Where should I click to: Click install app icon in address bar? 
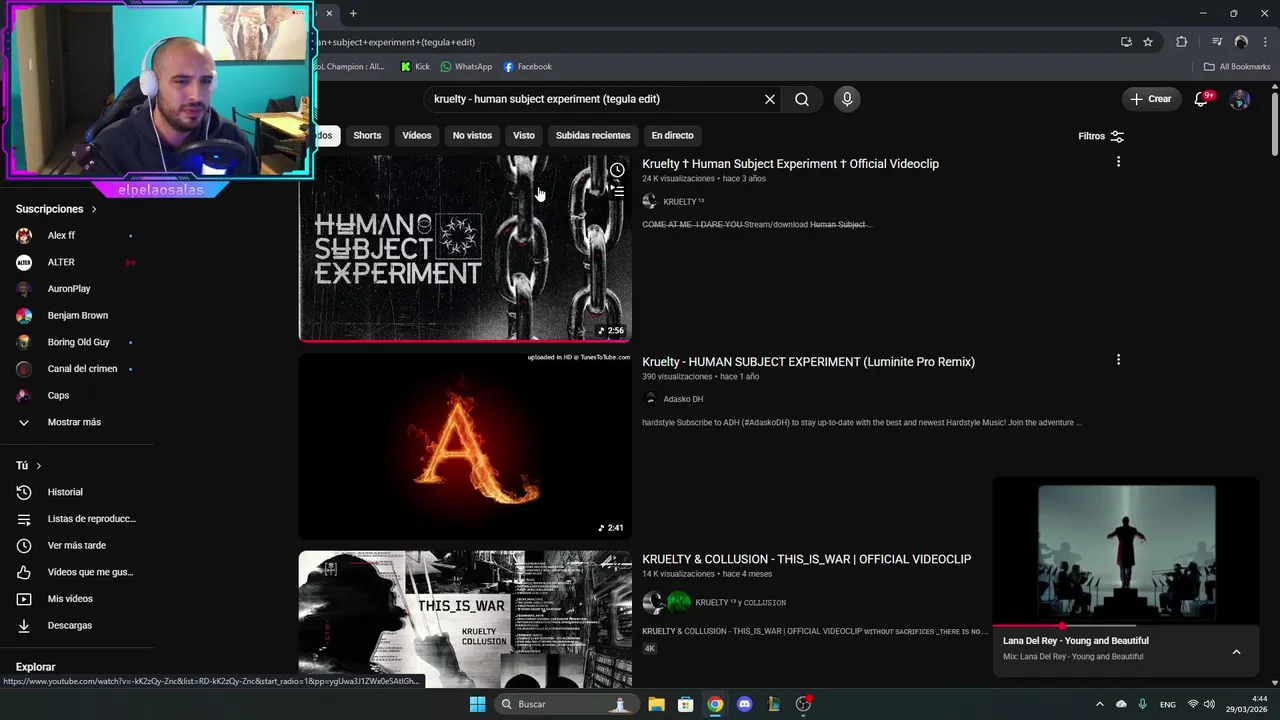(1126, 42)
